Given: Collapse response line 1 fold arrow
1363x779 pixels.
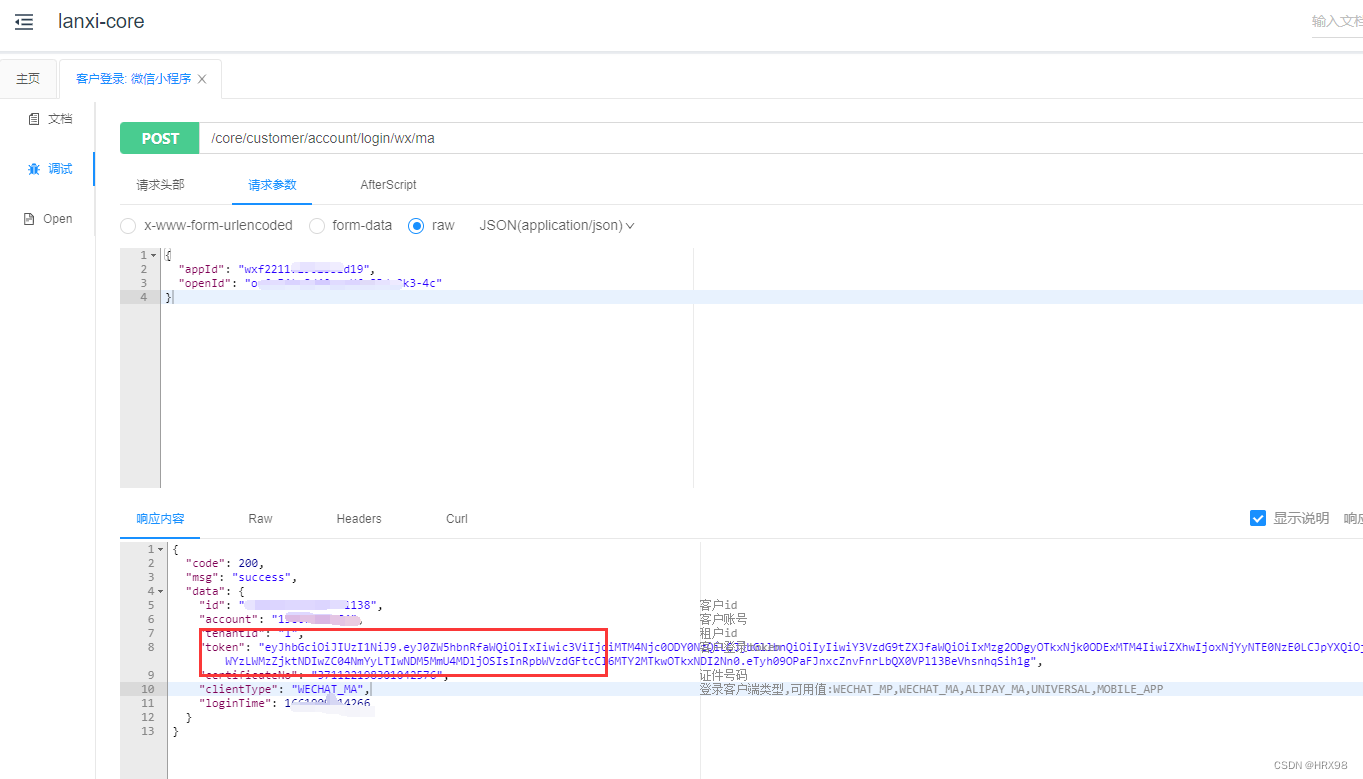Looking at the screenshot, I should 161,549.
